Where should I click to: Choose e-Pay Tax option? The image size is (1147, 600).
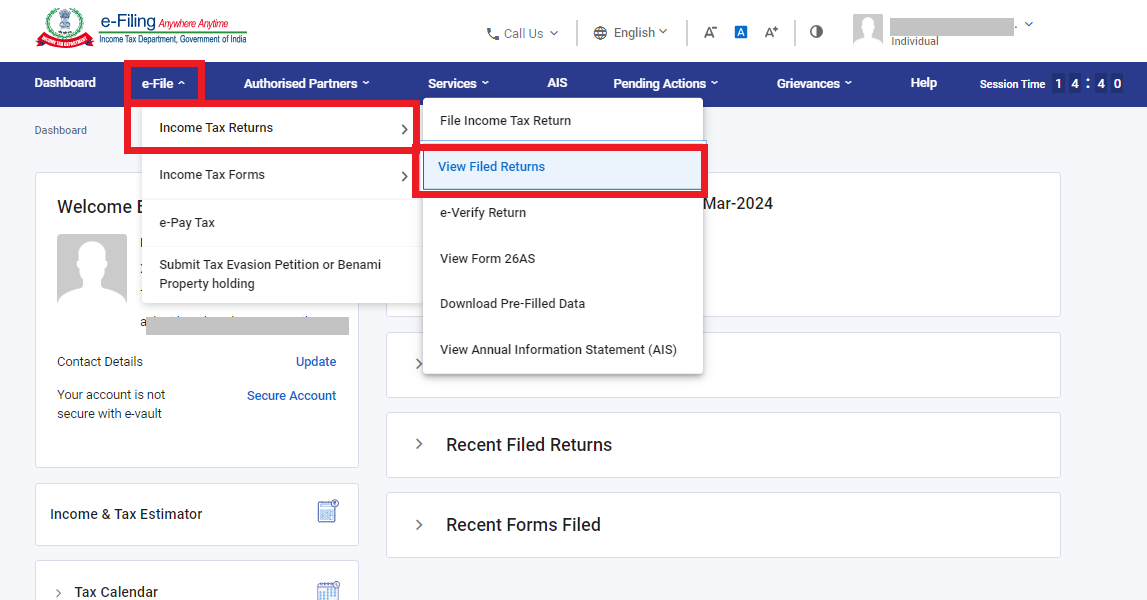pos(282,222)
